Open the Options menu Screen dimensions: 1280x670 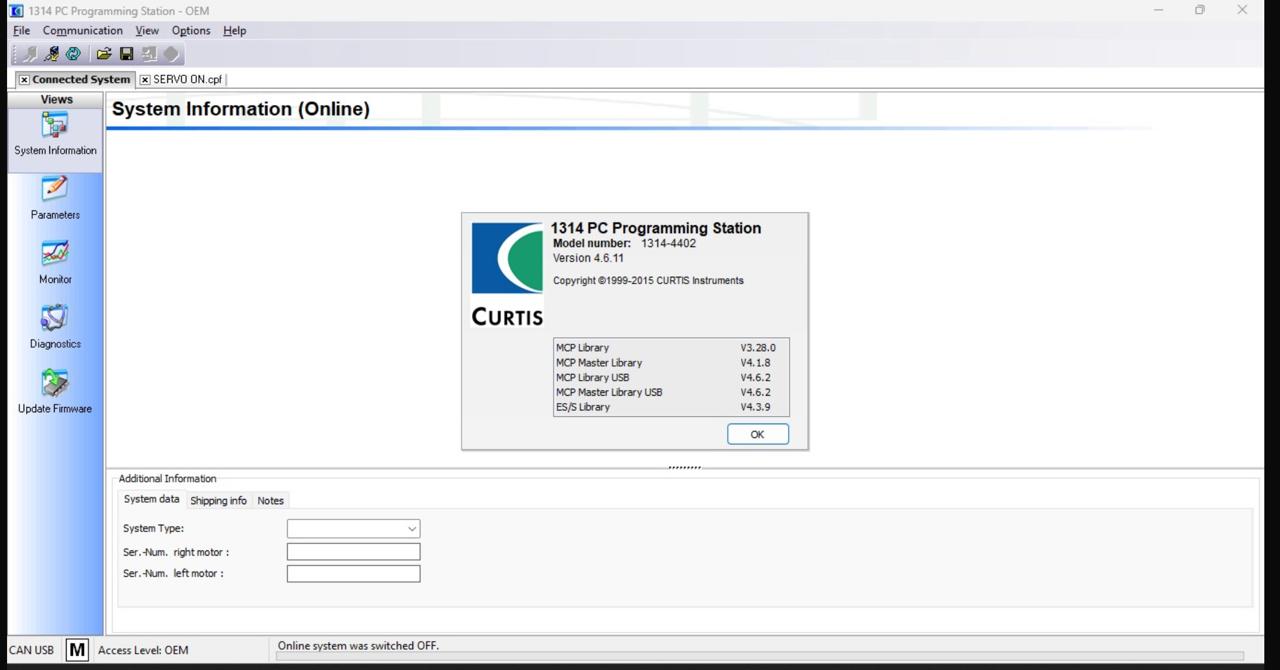coord(190,31)
